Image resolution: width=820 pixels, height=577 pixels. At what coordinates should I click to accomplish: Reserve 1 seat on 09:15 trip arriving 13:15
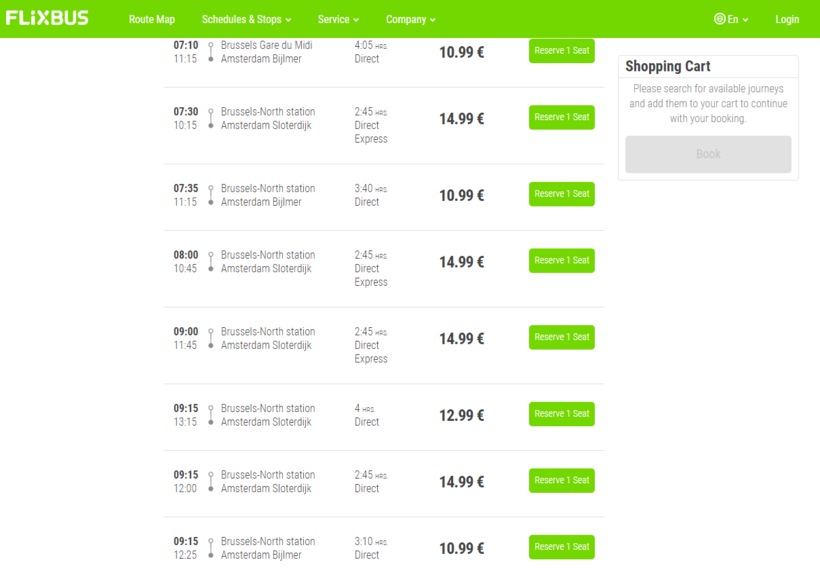(x=562, y=414)
